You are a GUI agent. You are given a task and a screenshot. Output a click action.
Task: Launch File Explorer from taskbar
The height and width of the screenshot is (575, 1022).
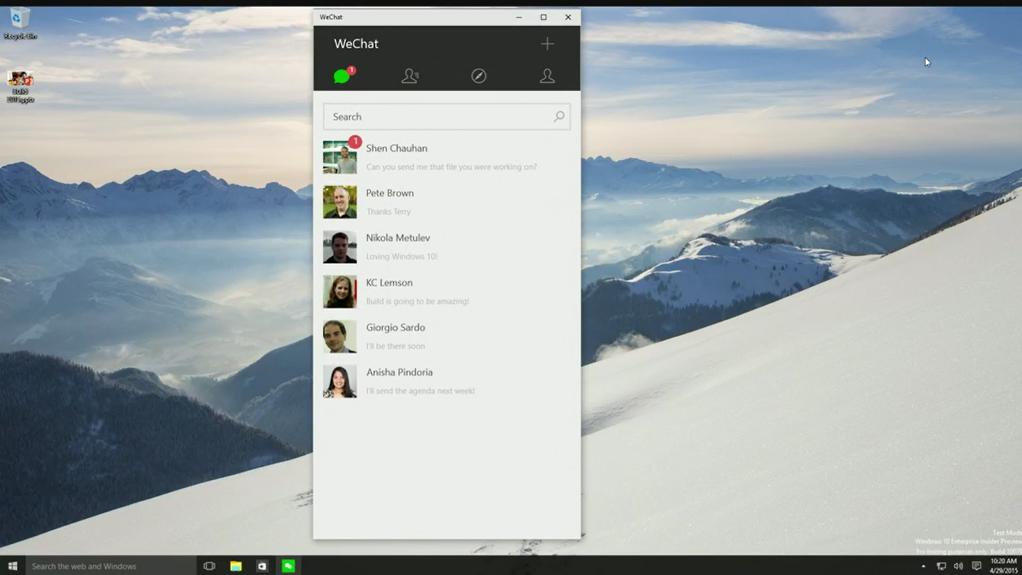point(236,566)
